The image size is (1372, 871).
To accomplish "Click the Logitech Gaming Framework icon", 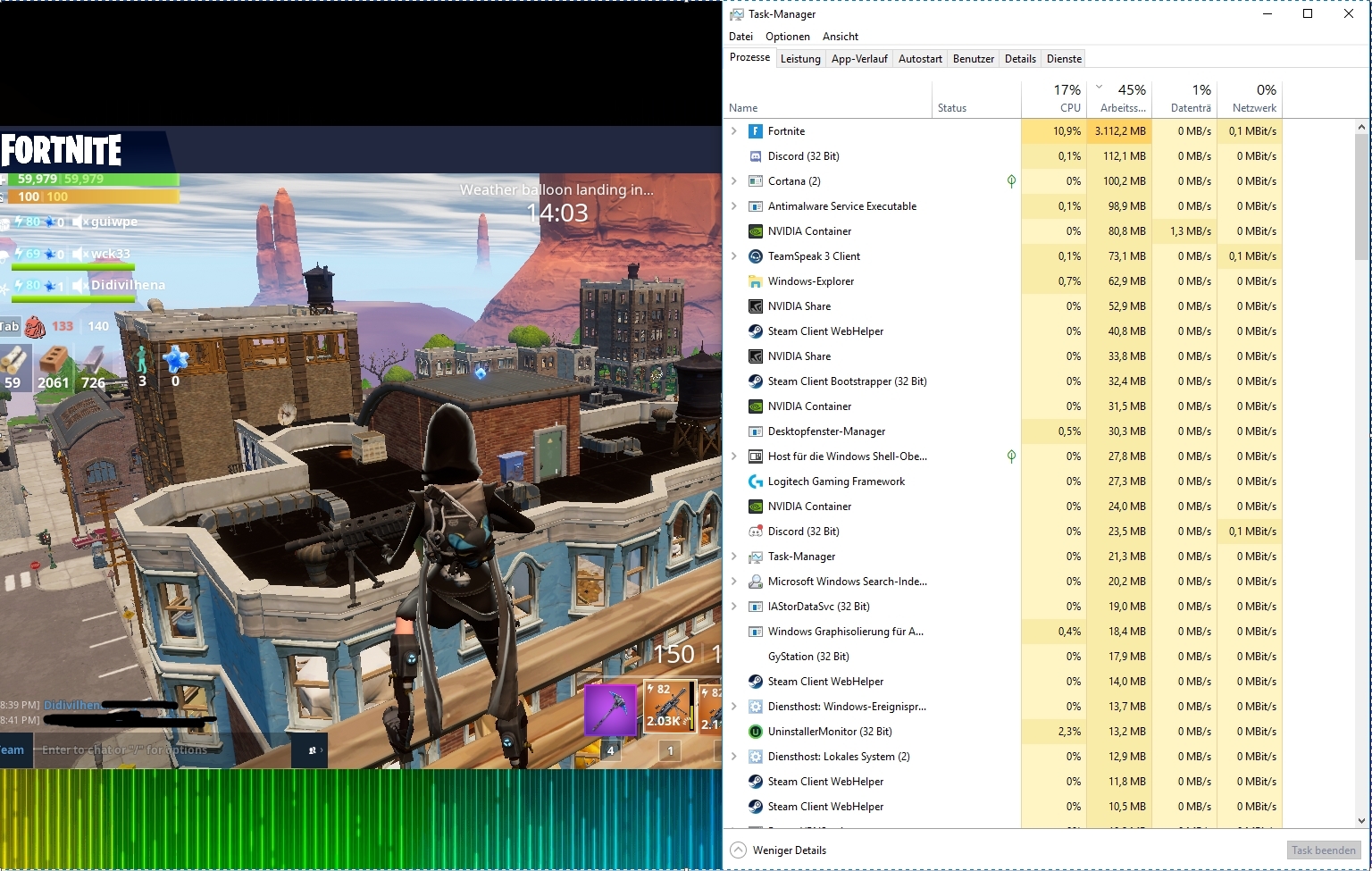I will [755, 482].
